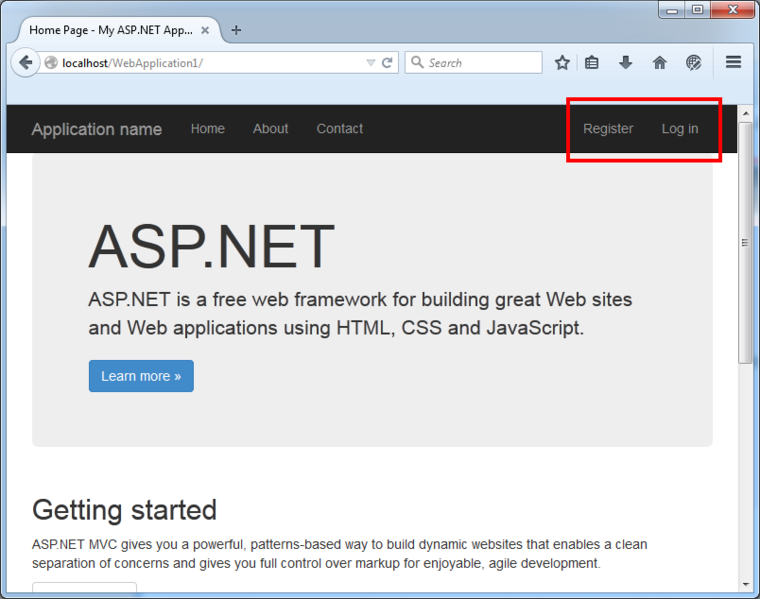Open the About navbar item
This screenshot has width=760, height=599.
pyautogui.click(x=270, y=128)
